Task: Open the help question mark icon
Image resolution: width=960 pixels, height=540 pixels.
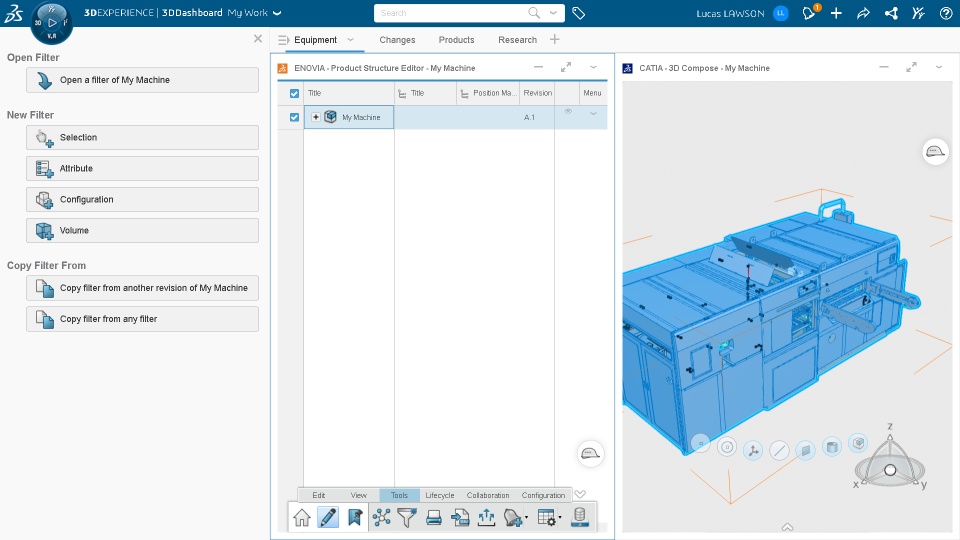Action: (x=946, y=13)
